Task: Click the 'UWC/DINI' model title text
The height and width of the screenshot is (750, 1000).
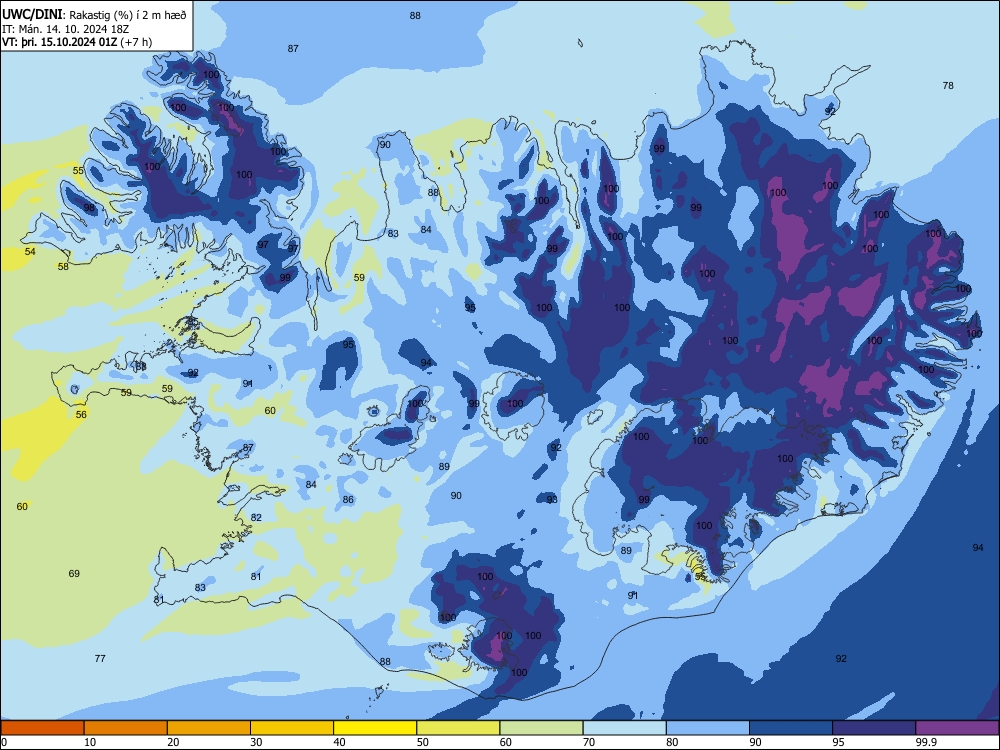Action: tap(32, 15)
